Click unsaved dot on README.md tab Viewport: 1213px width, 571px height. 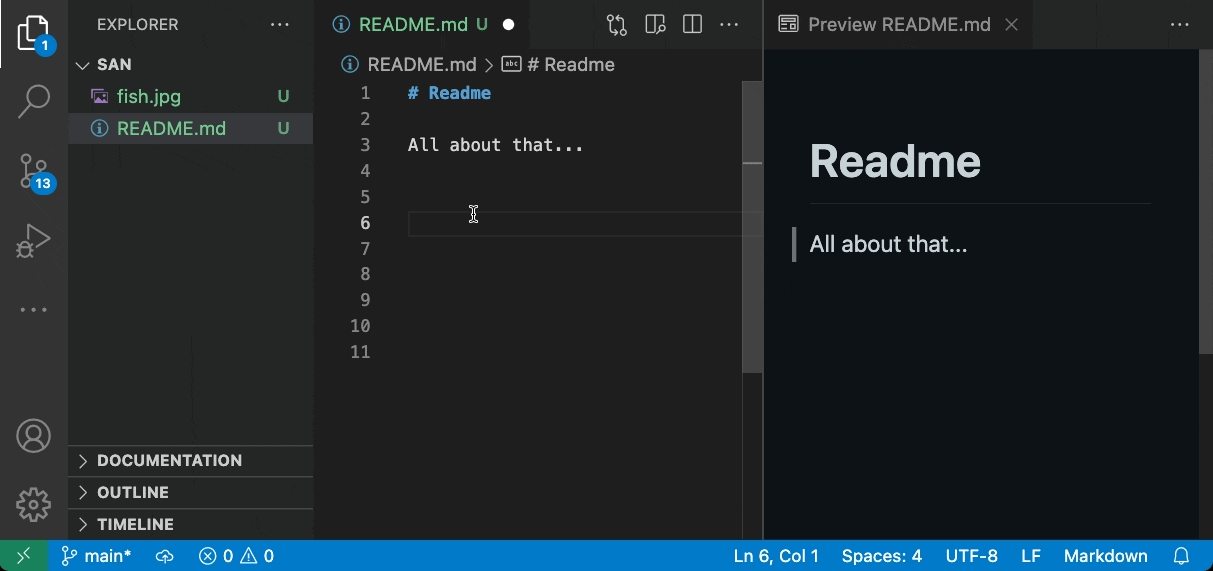[508, 25]
